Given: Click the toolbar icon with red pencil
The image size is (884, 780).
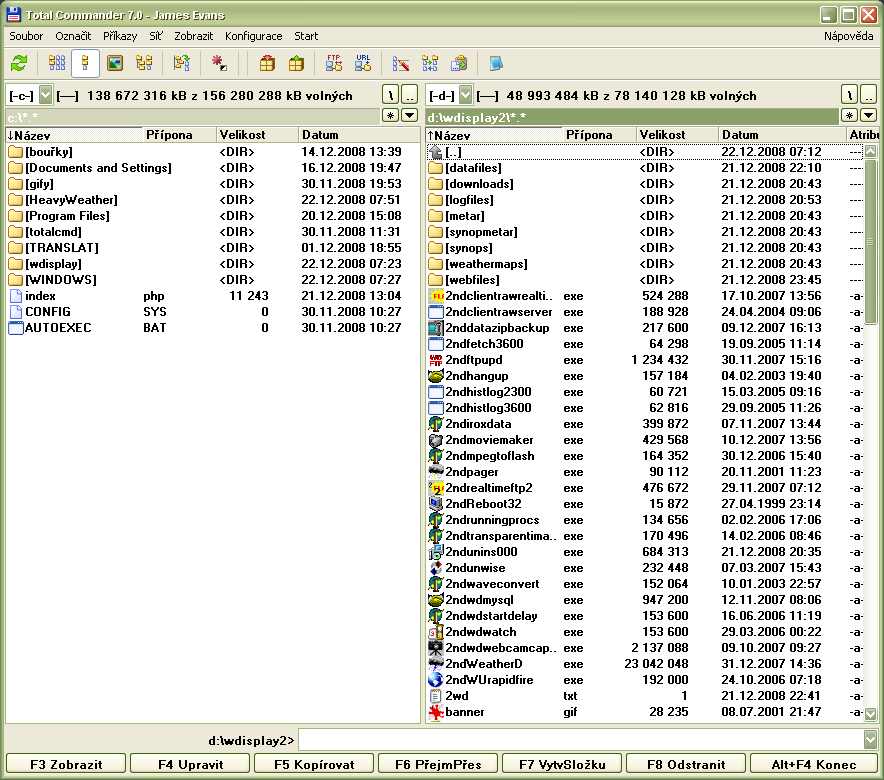Looking at the screenshot, I should (400, 63).
